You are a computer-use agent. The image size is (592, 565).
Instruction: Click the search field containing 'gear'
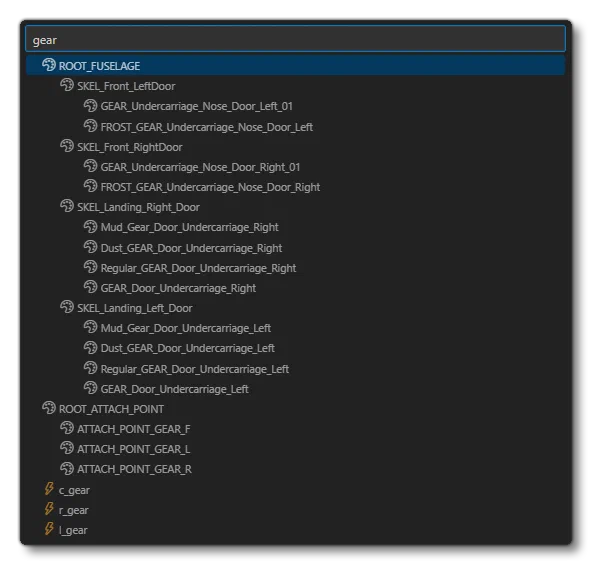coord(295,39)
